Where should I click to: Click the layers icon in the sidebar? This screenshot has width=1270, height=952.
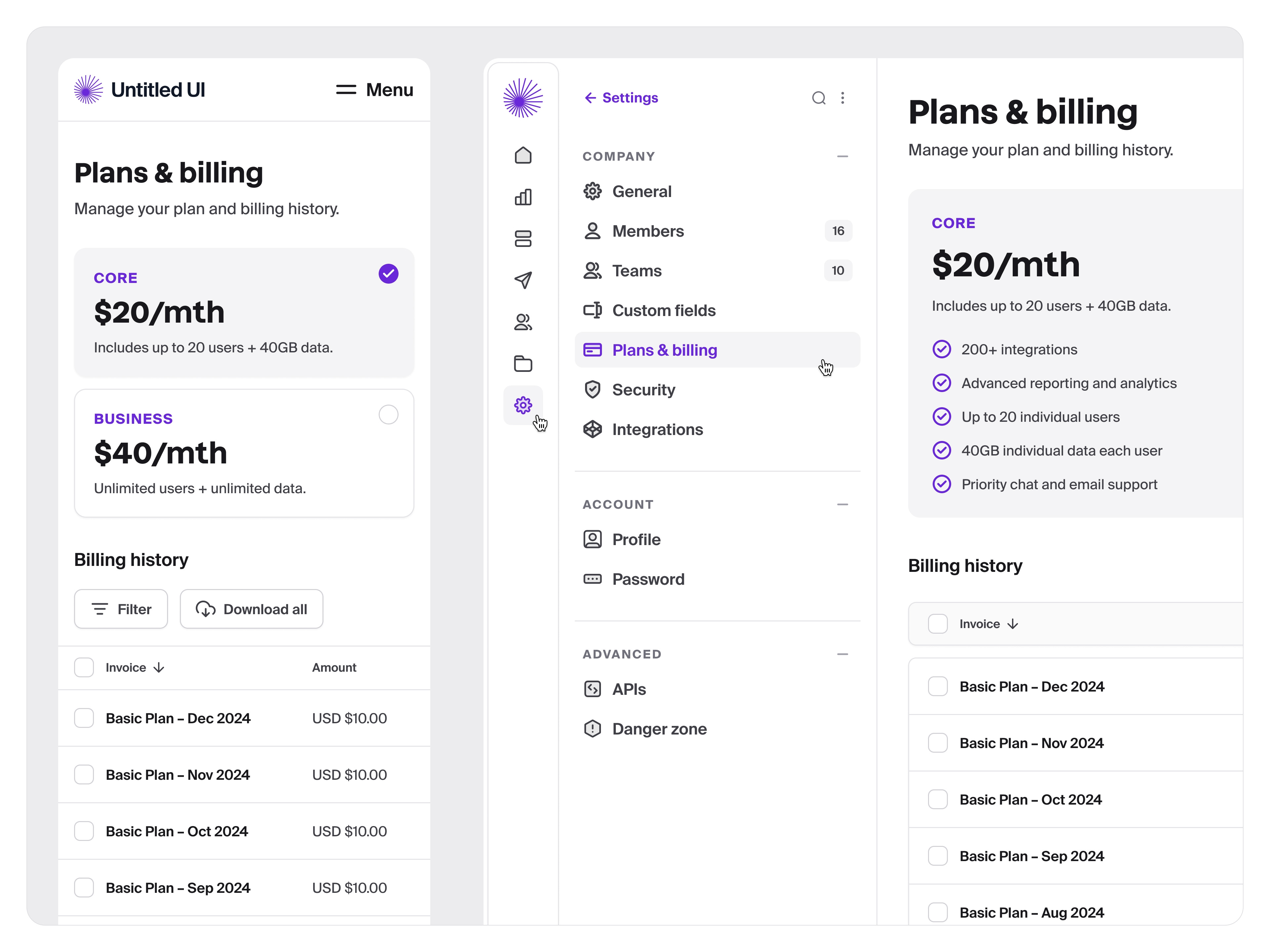(x=523, y=239)
